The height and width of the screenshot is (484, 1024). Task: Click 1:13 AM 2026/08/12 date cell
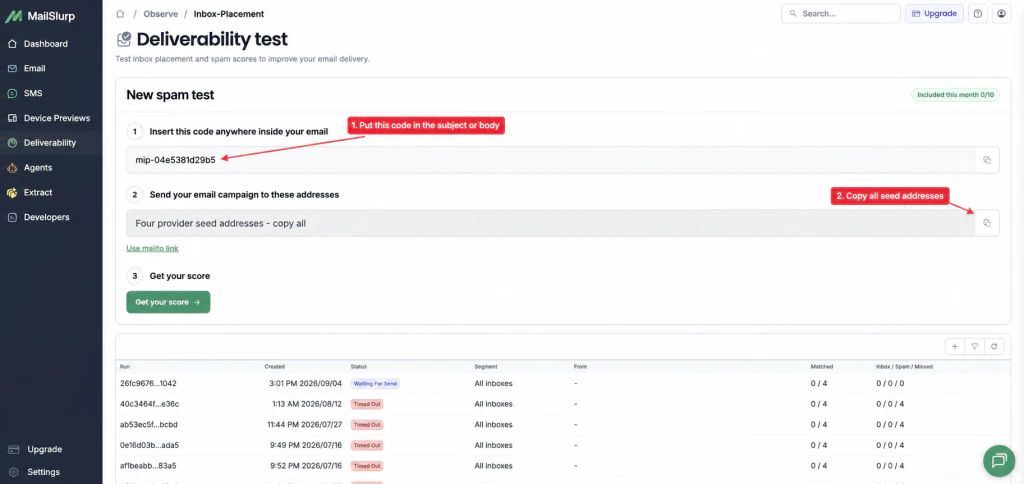tap(307, 404)
